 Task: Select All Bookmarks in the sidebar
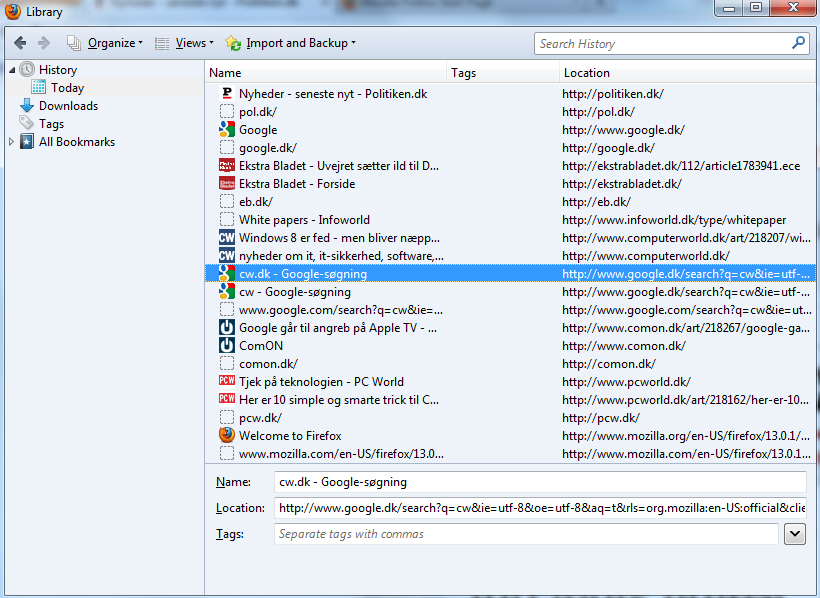pyautogui.click(x=77, y=142)
